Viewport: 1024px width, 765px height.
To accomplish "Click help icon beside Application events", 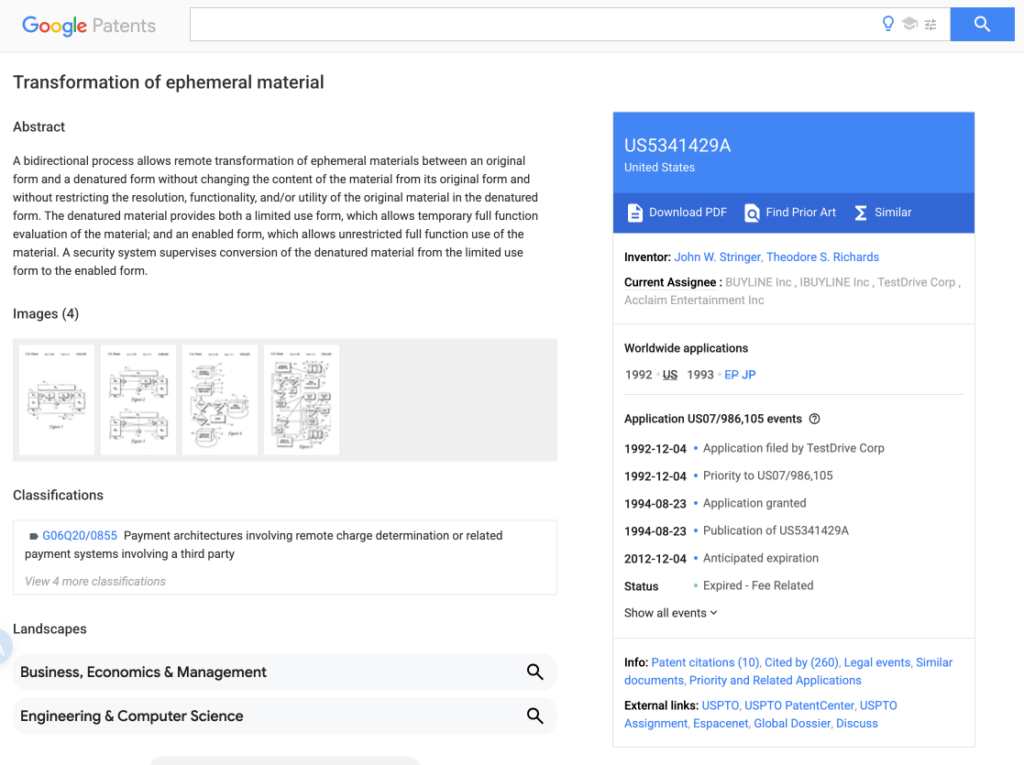I will [x=814, y=419].
